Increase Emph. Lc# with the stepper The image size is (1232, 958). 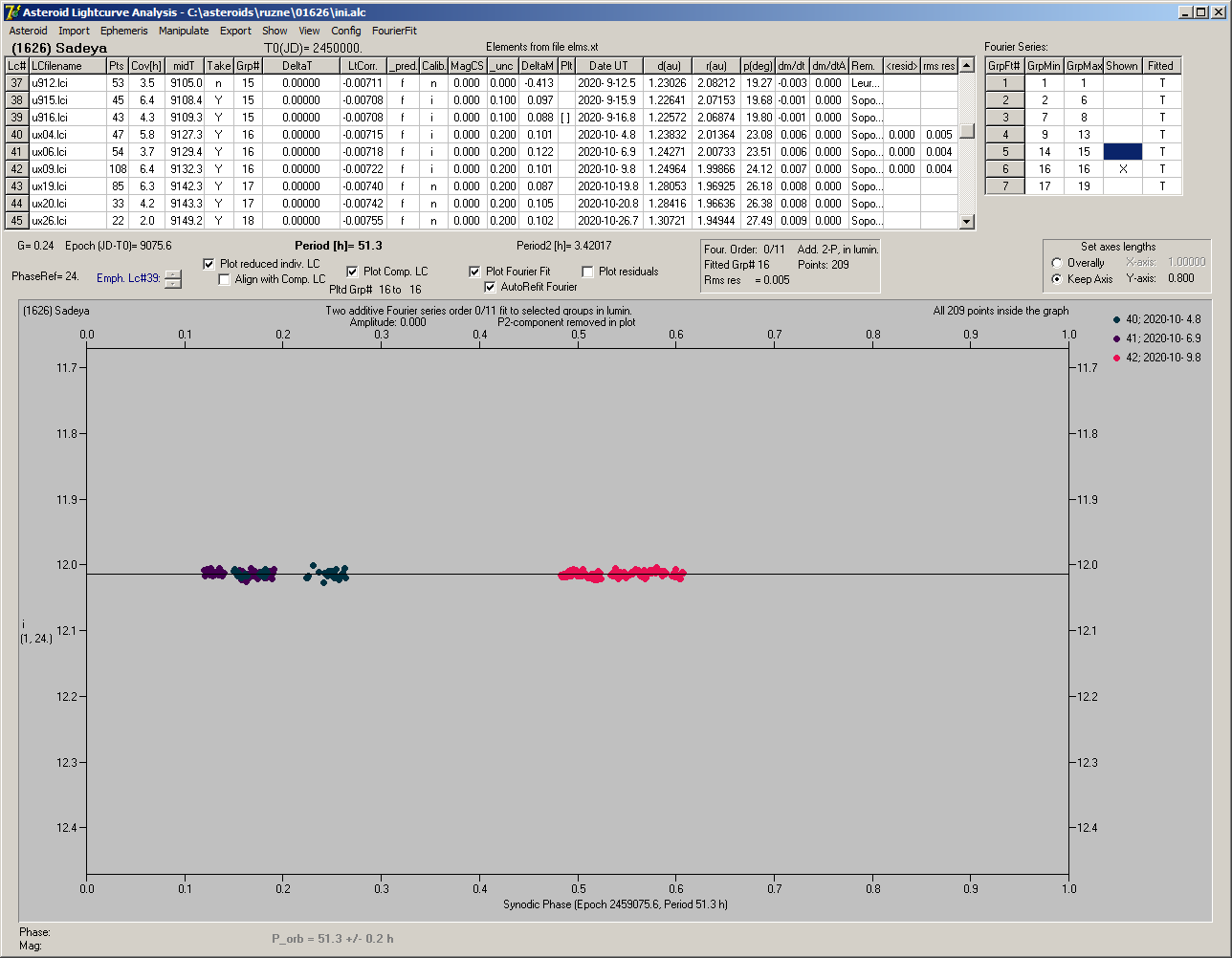172,274
